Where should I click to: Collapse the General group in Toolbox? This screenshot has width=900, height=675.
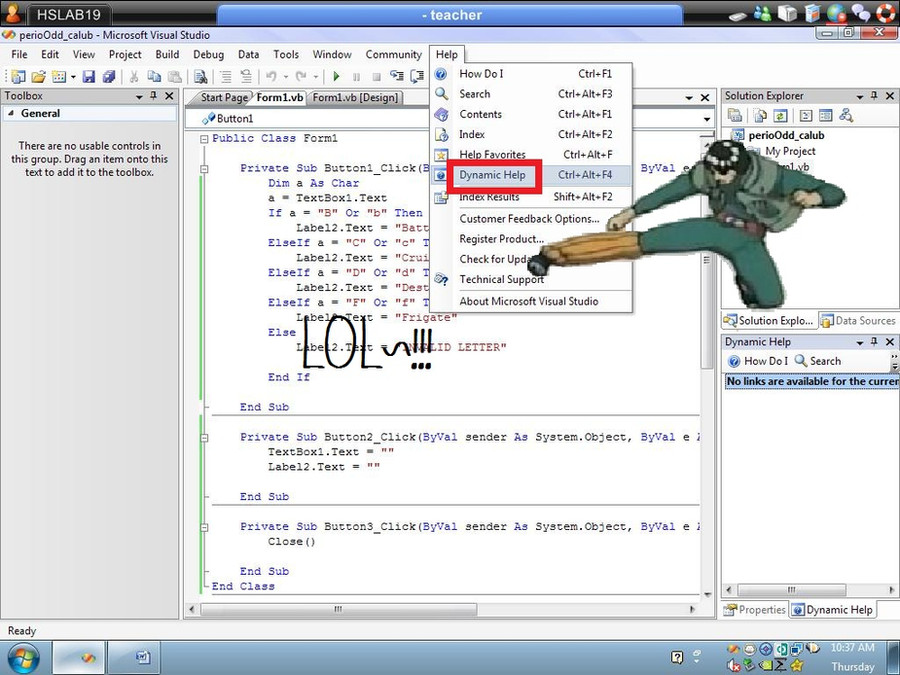click(10, 113)
